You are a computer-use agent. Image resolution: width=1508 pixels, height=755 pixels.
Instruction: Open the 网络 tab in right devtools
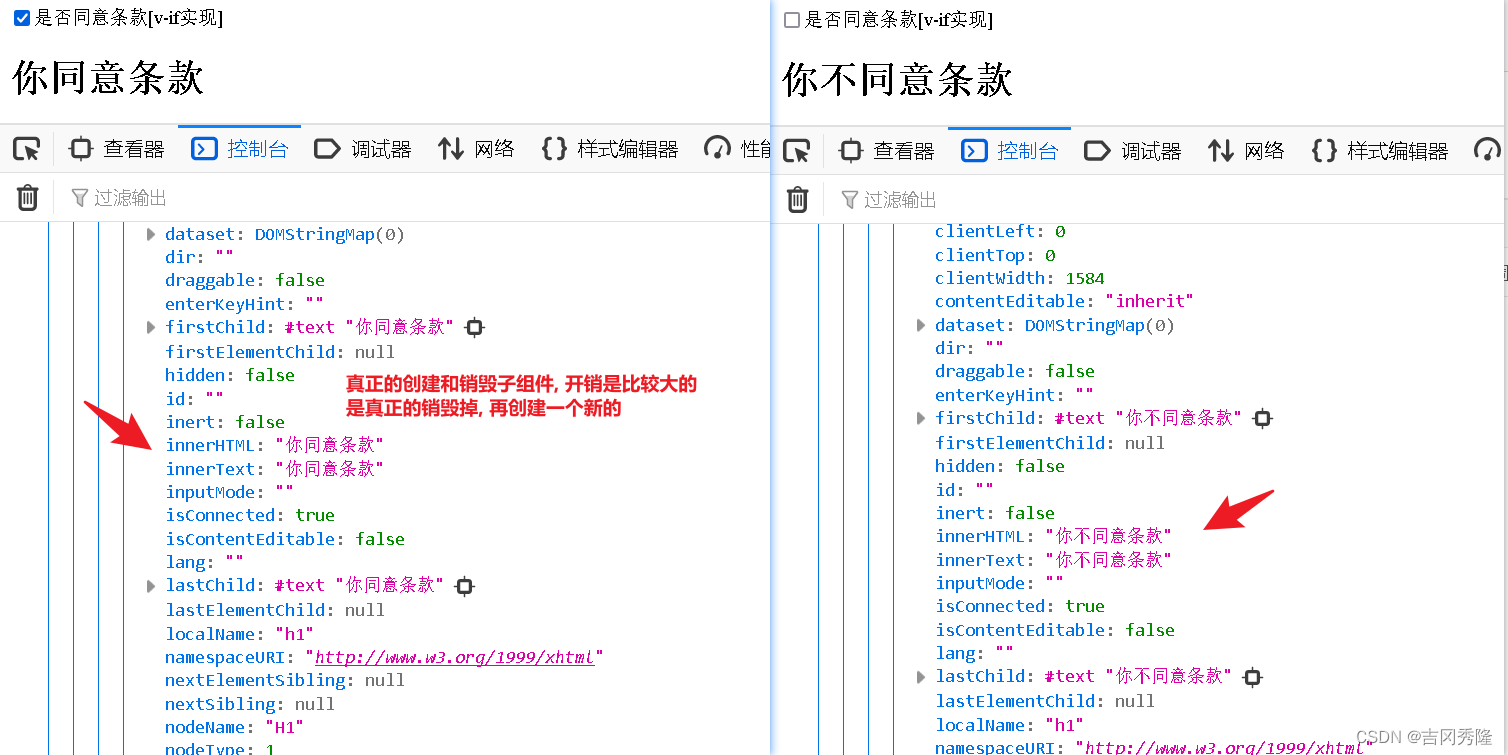(1247, 151)
